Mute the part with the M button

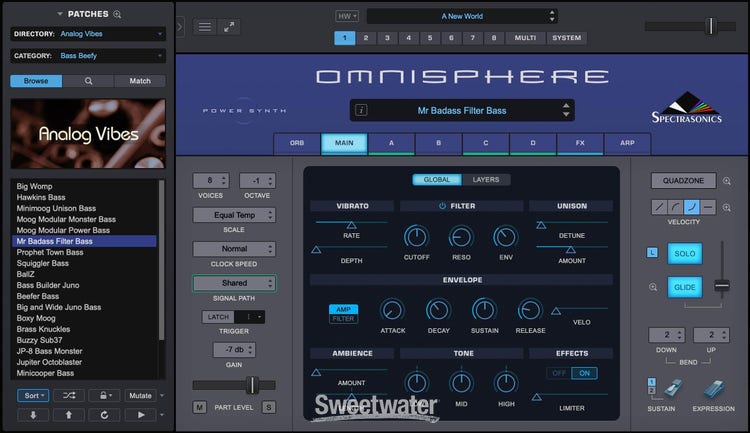click(x=200, y=407)
